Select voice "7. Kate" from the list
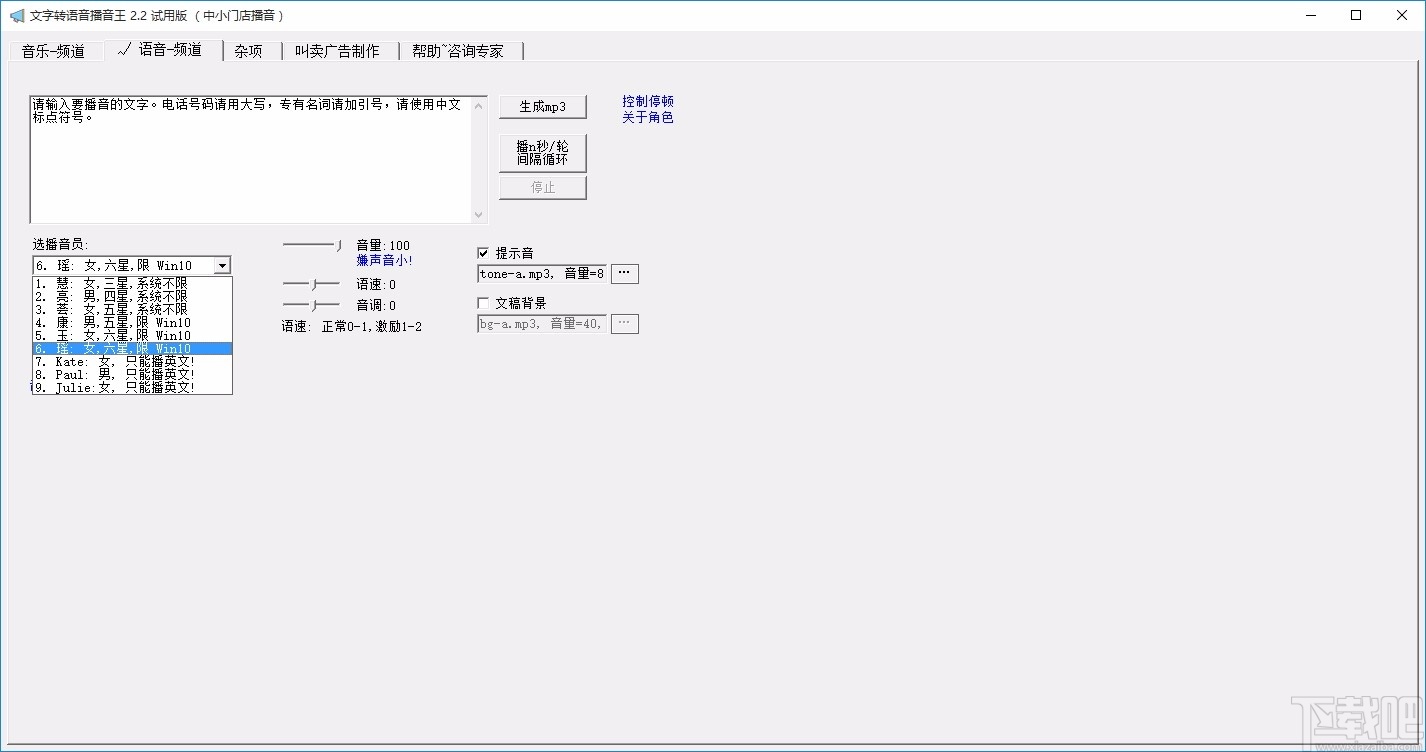Viewport: 1426px width, 752px height. click(x=100, y=361)
